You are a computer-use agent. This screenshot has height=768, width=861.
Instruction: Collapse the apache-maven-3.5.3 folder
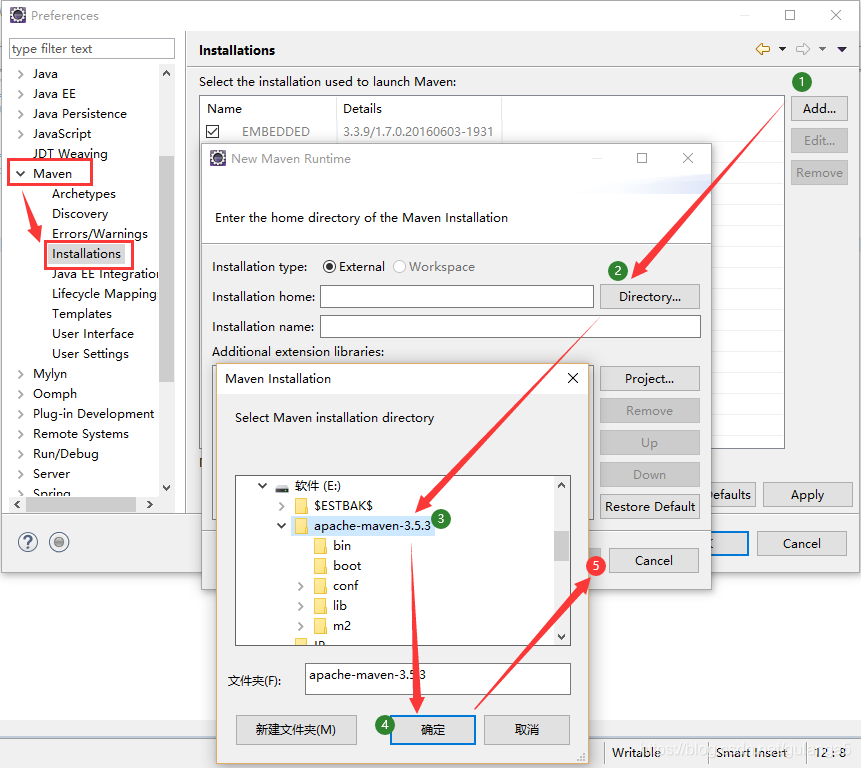[282, 526]
